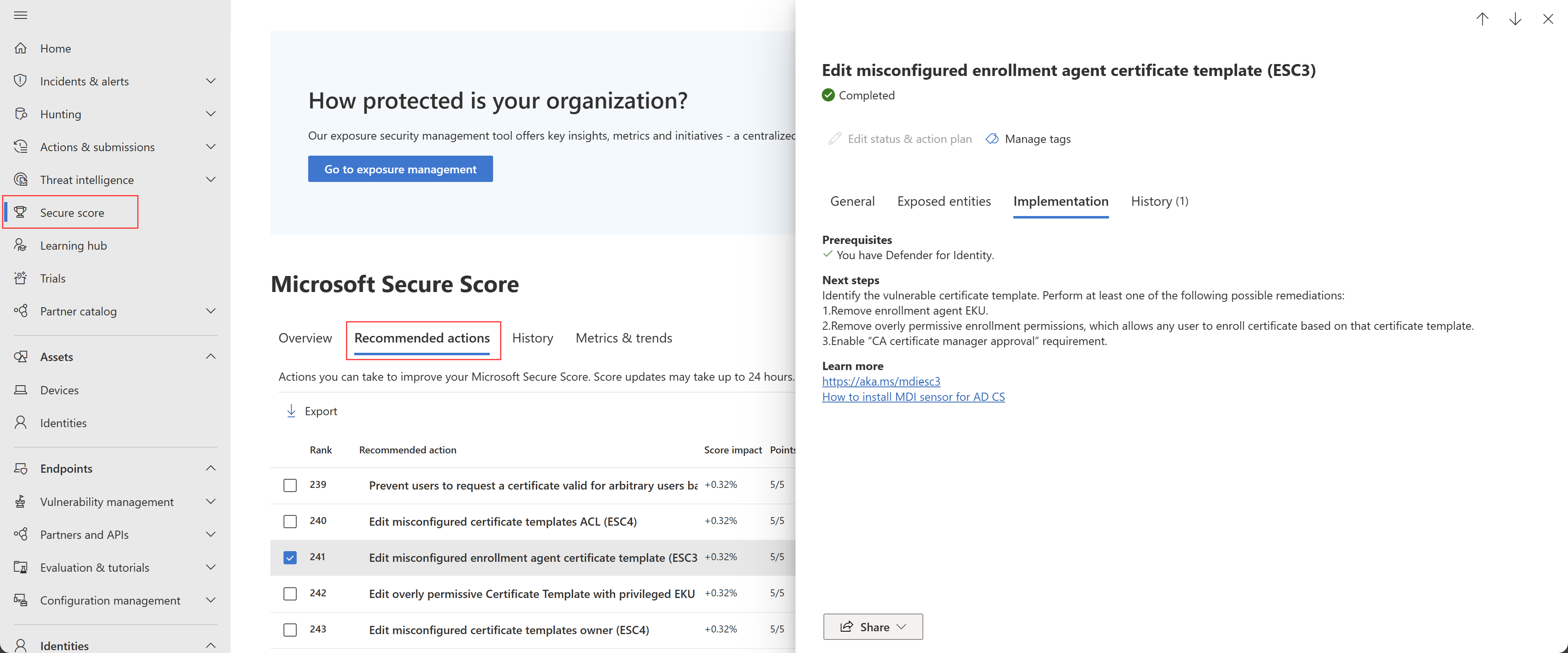
Task: Click the Evaluation & tutorials icon
Action: (x=21, y=567)
